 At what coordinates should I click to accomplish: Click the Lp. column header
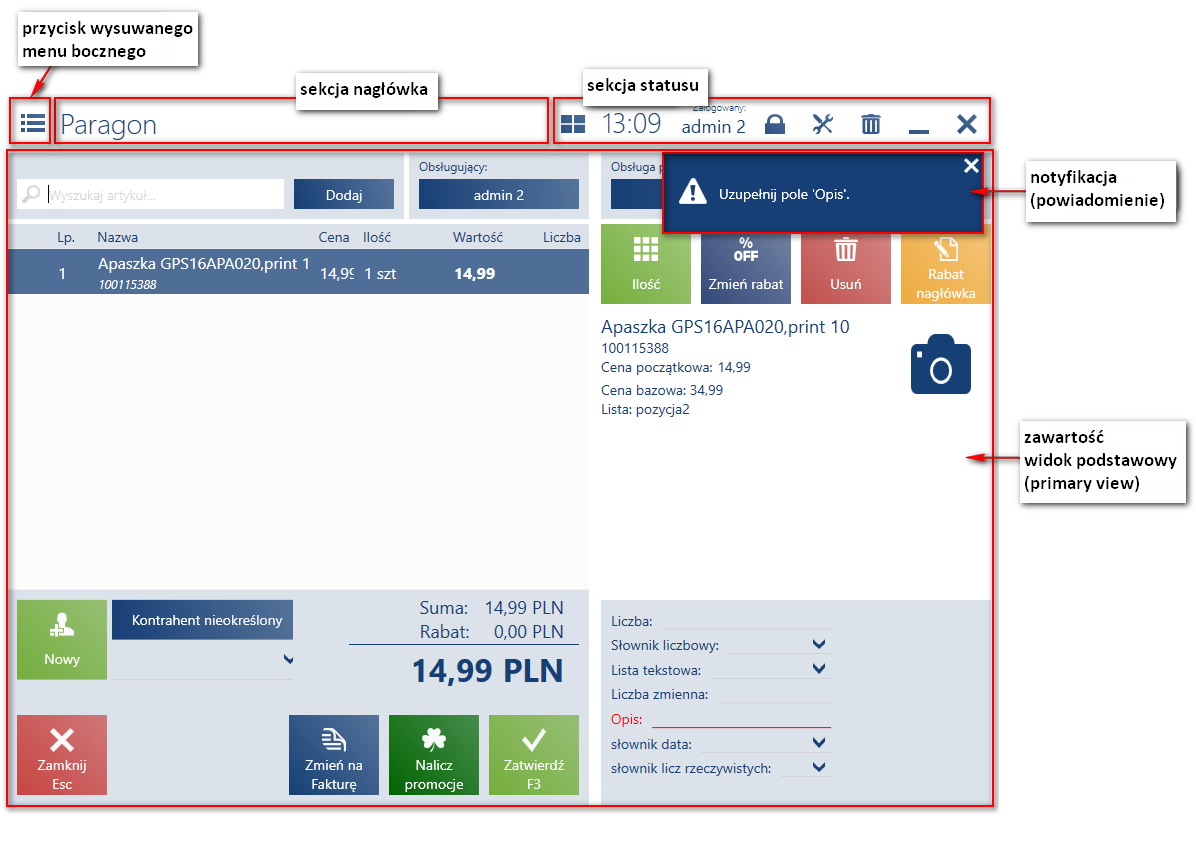[66, 237]
